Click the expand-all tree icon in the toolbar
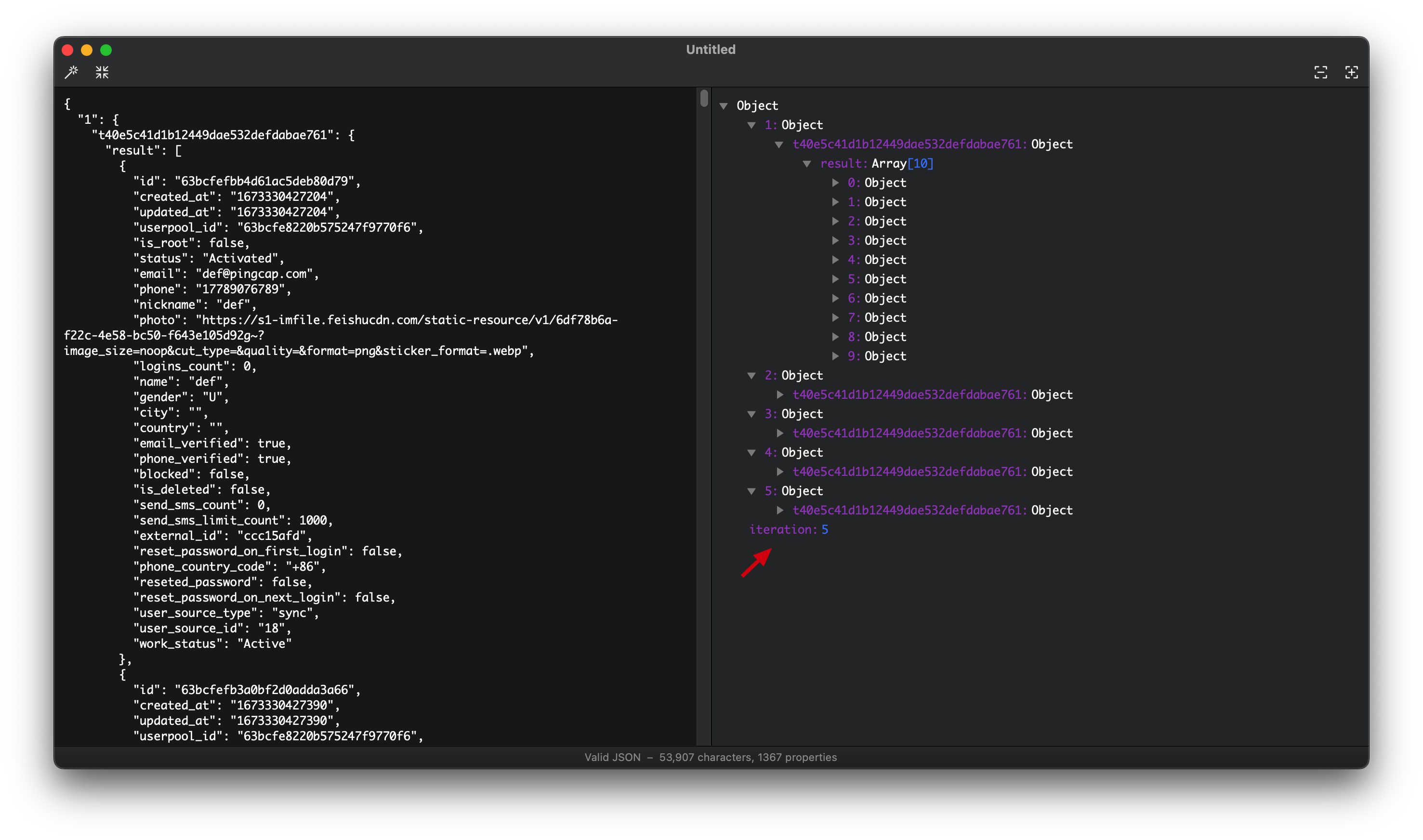 pyautogui.click(x=1352, y=72)
